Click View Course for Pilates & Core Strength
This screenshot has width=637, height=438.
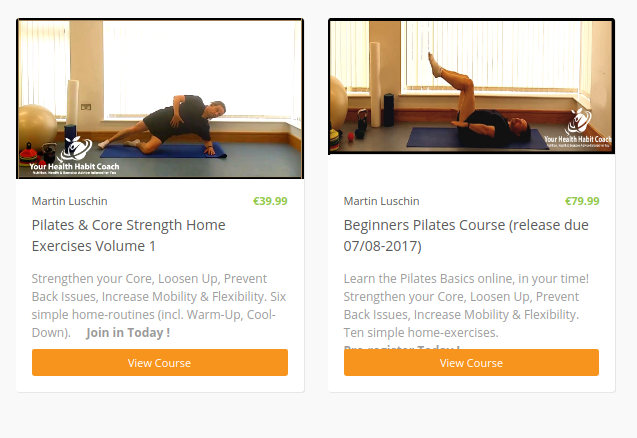point(160,362)
